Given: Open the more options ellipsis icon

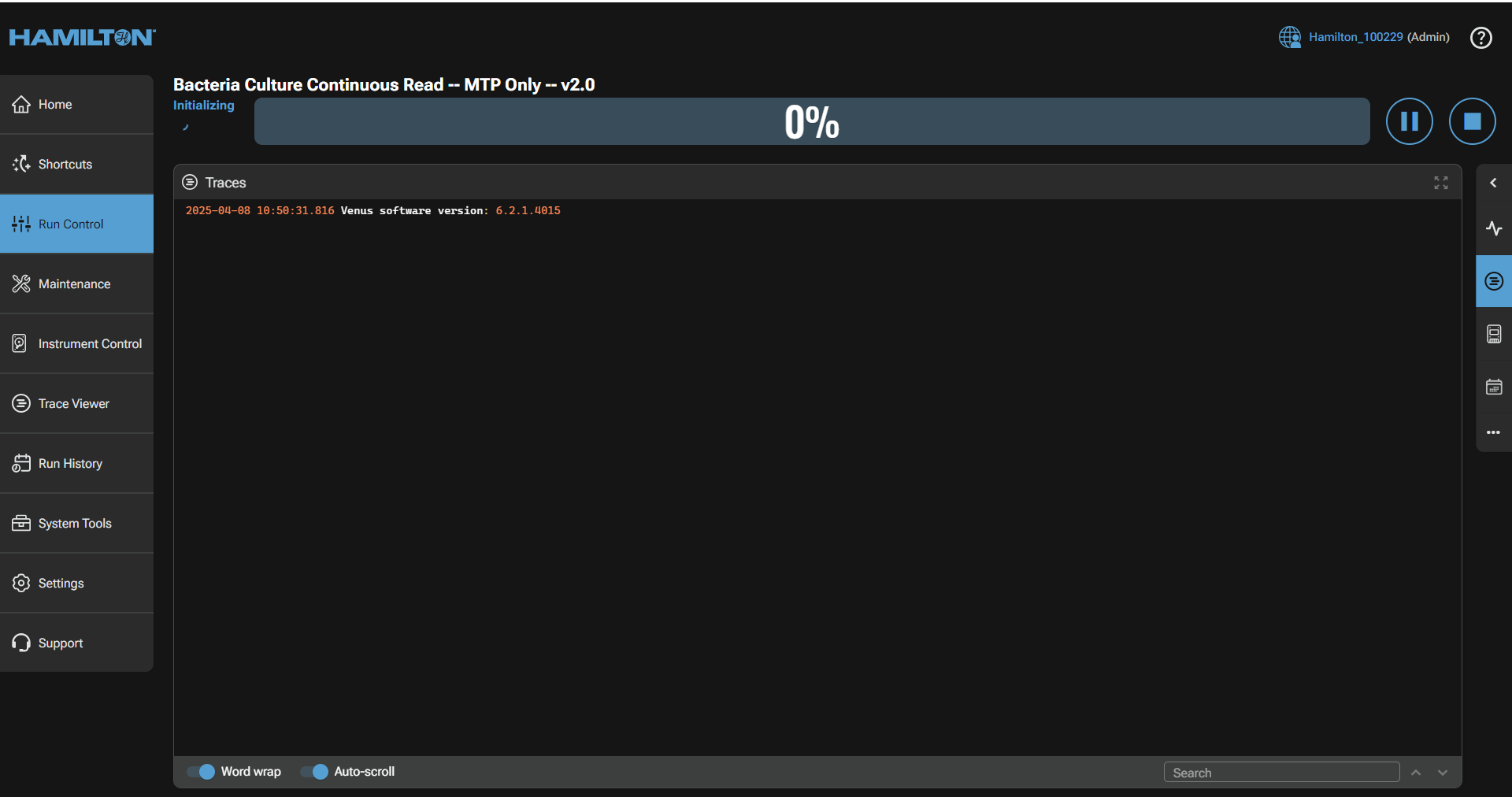Looking at the screenshot, I should tap(1493, 432).
